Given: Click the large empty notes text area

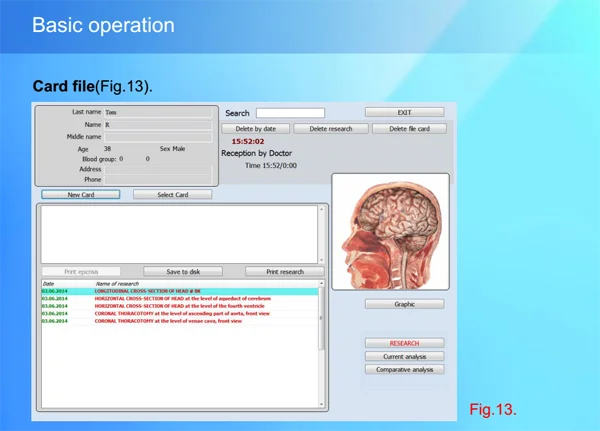Looking at the screenshot, I should tap(179, 234).
